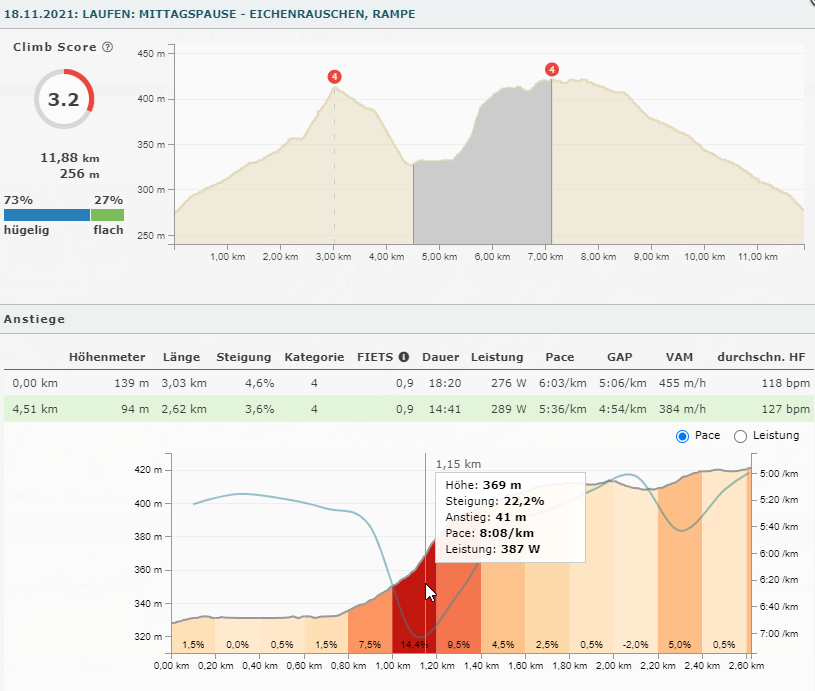Click the circular 3.2 Climb Score gauge

coord(64,99)
